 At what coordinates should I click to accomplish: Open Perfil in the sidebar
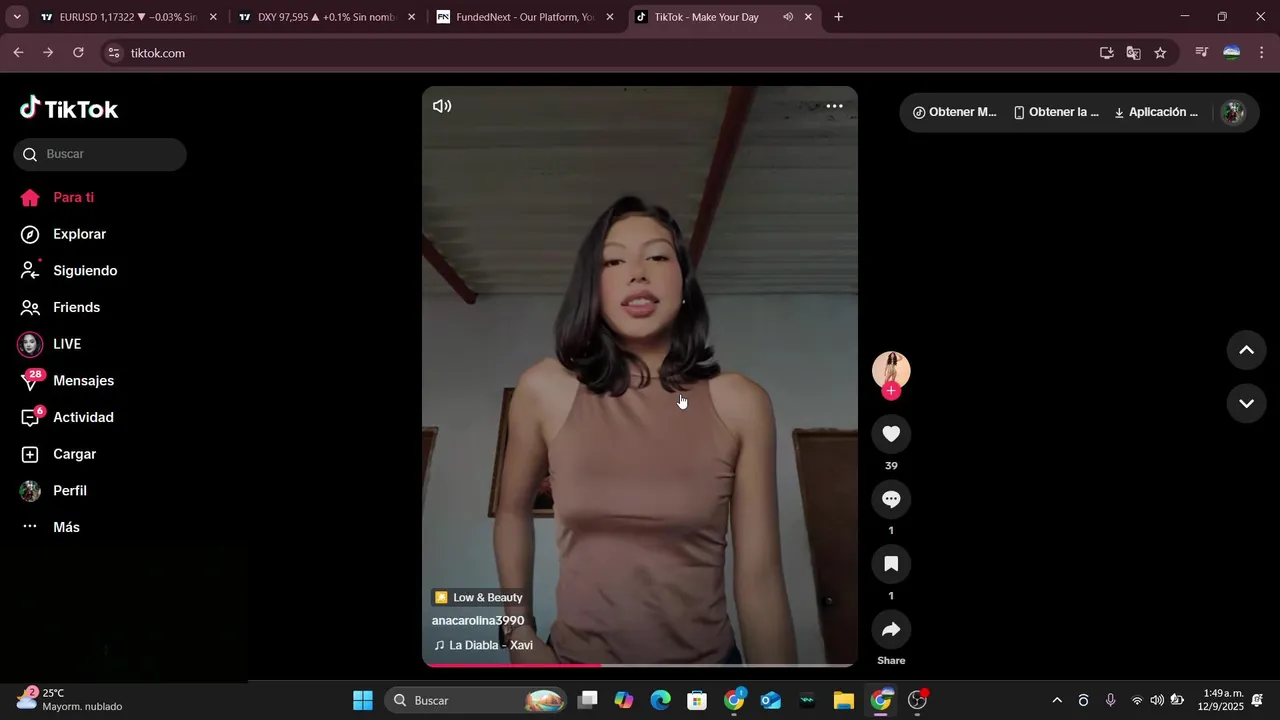[70, 491]
